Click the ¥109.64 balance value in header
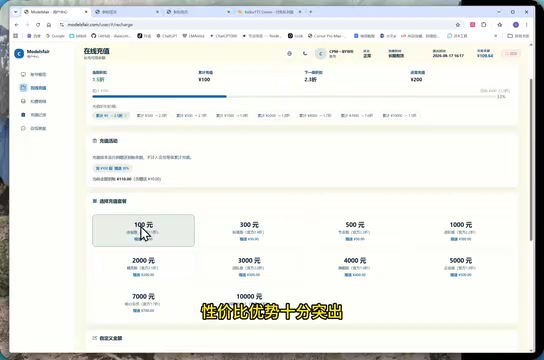This screenshot has height=360, width=544. point(485,55)
